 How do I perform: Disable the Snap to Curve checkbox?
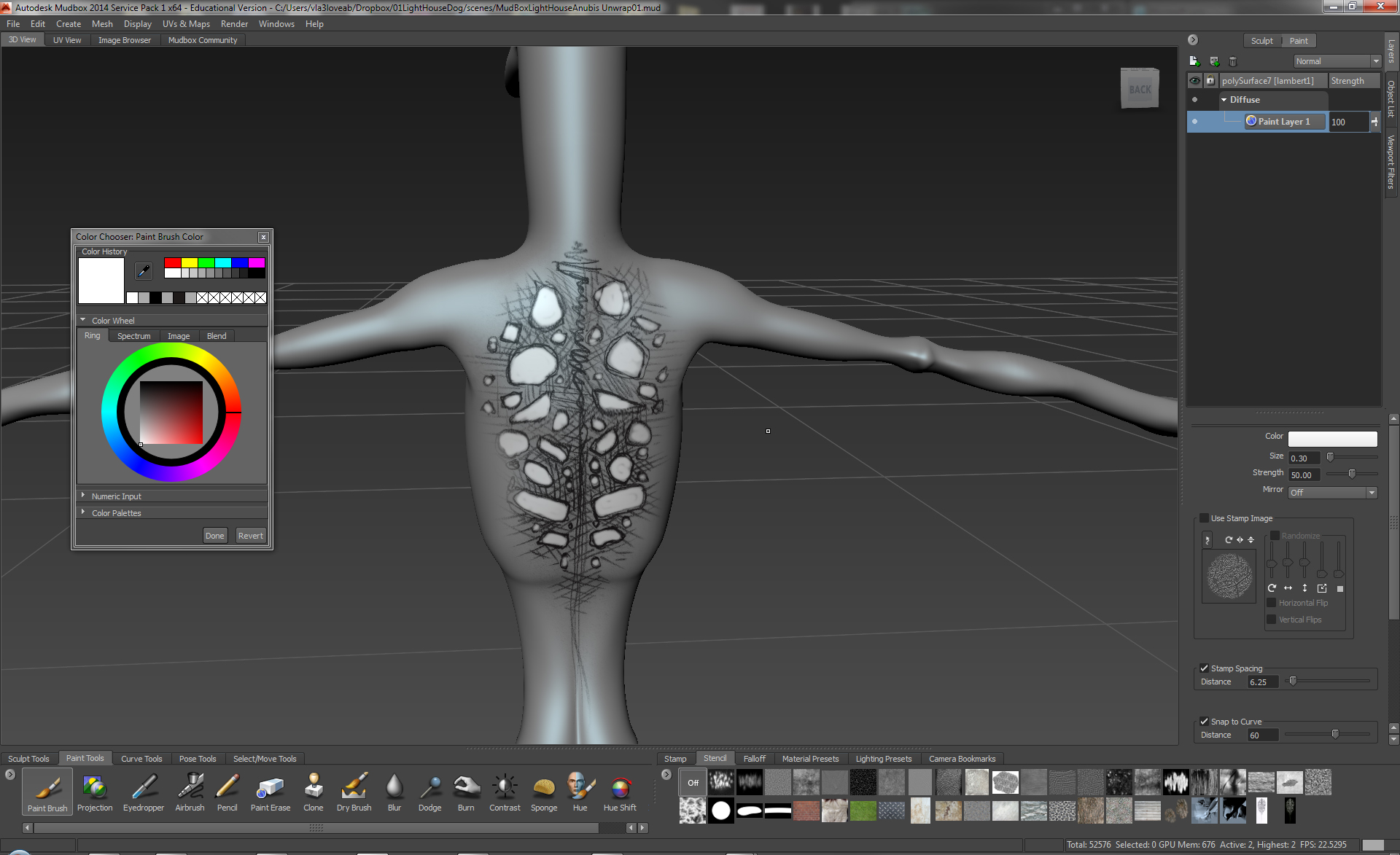click(1204, 722)
